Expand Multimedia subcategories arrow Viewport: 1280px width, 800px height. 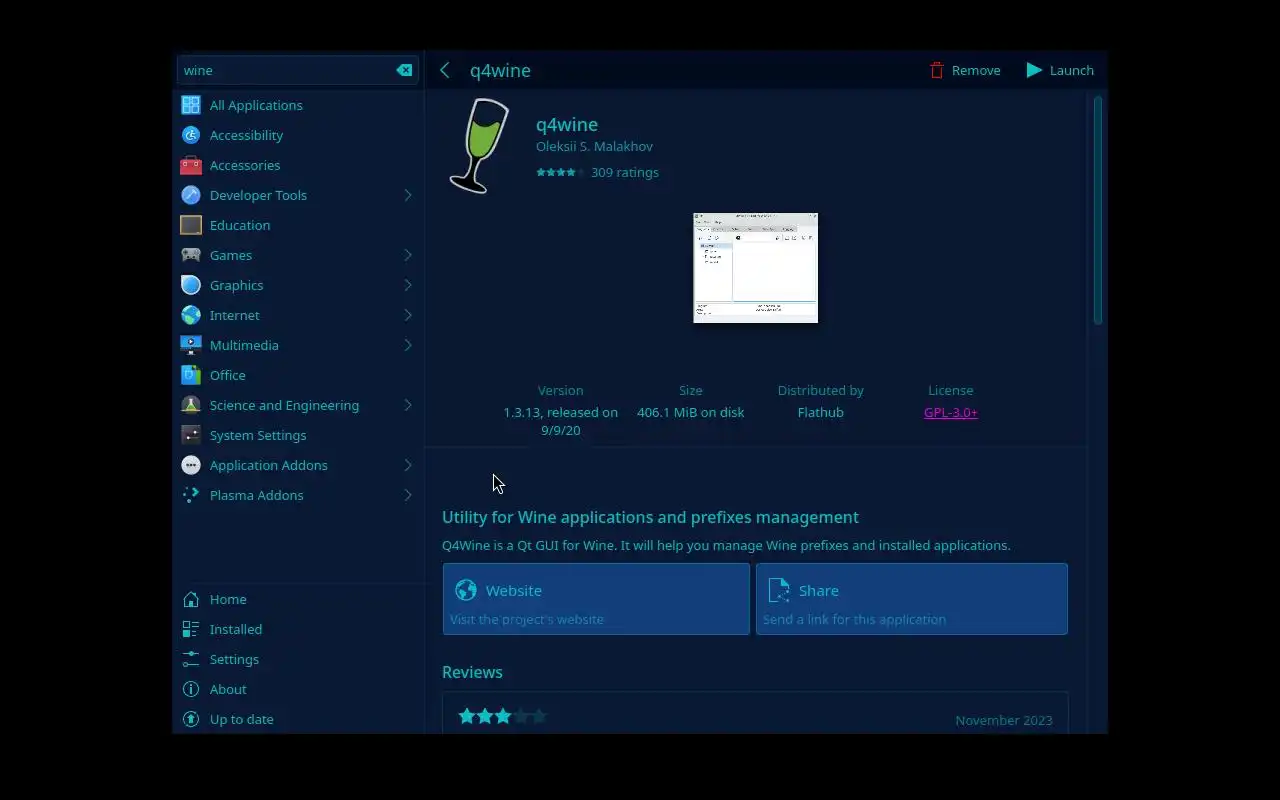click(408, 345)
